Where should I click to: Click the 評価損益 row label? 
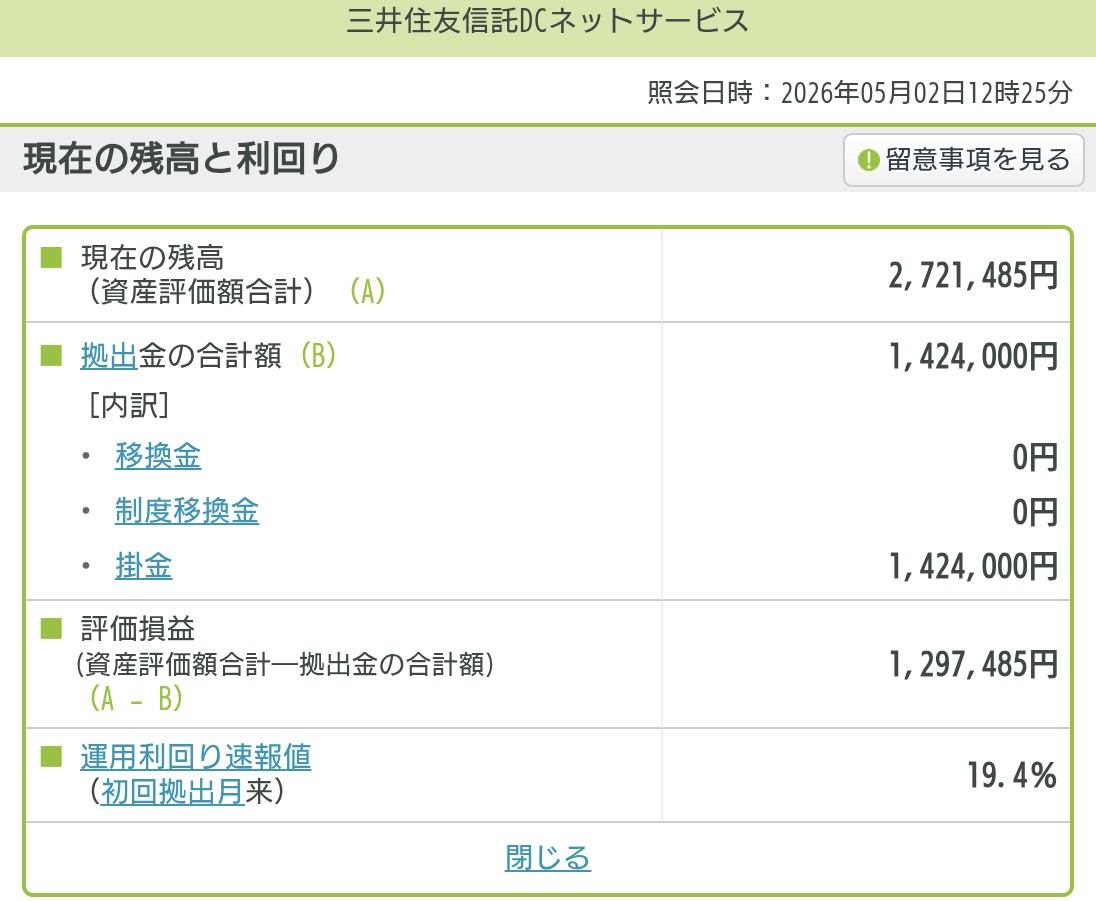coord(138,628)
